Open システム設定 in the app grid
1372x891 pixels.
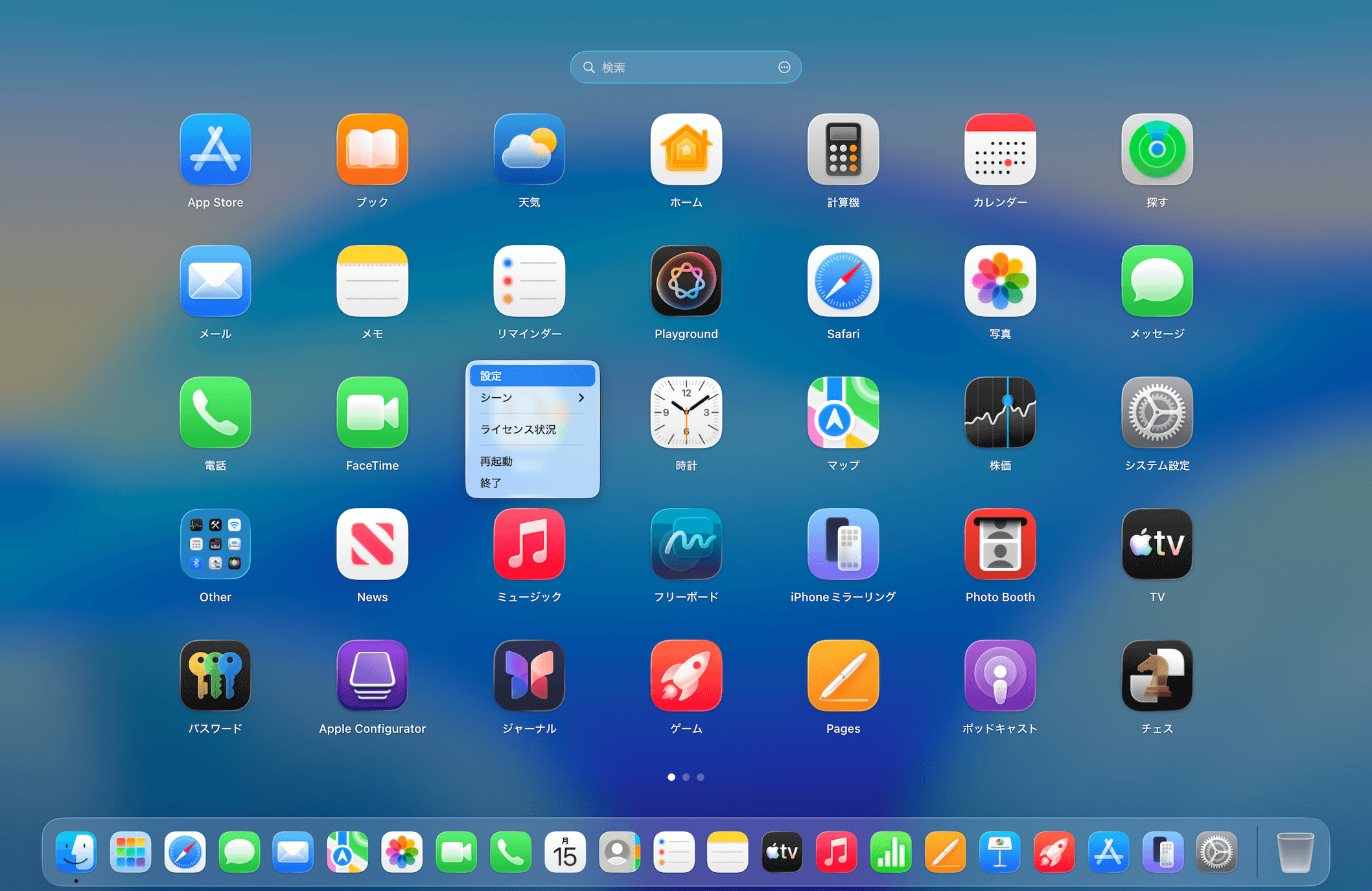click(x=1157, y=413)
